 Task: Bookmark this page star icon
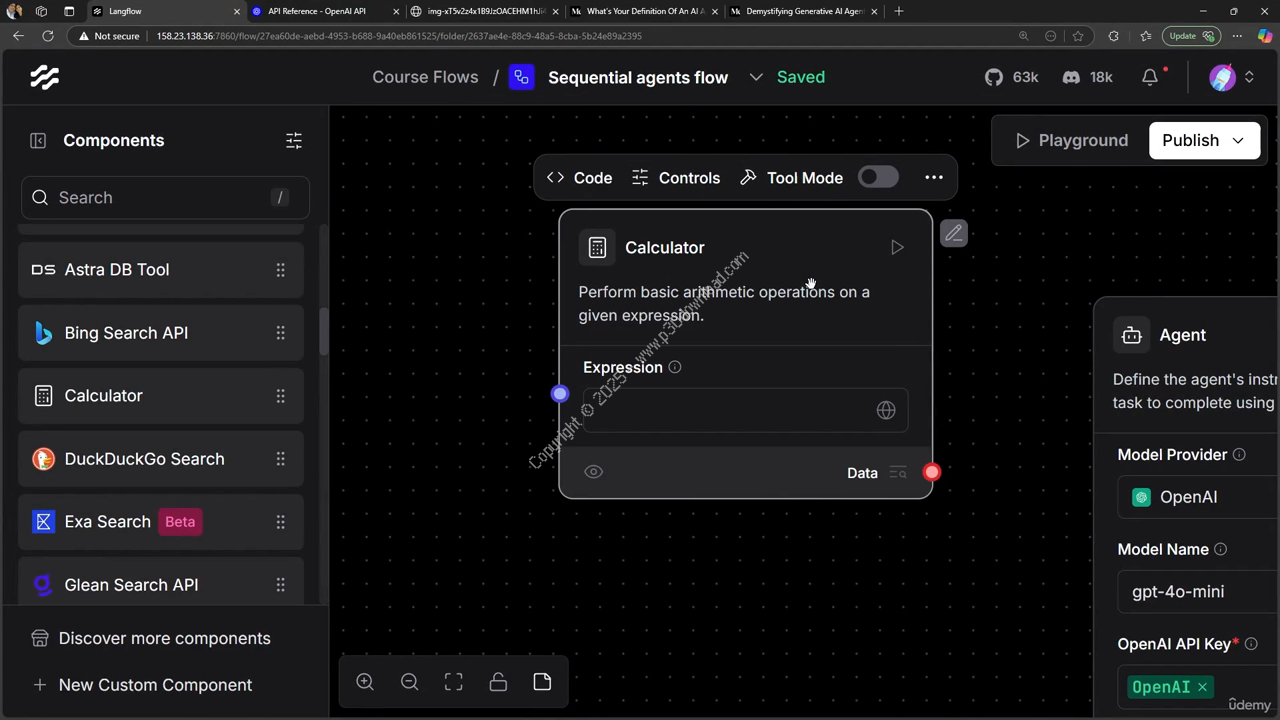[x=1078, y=36]
